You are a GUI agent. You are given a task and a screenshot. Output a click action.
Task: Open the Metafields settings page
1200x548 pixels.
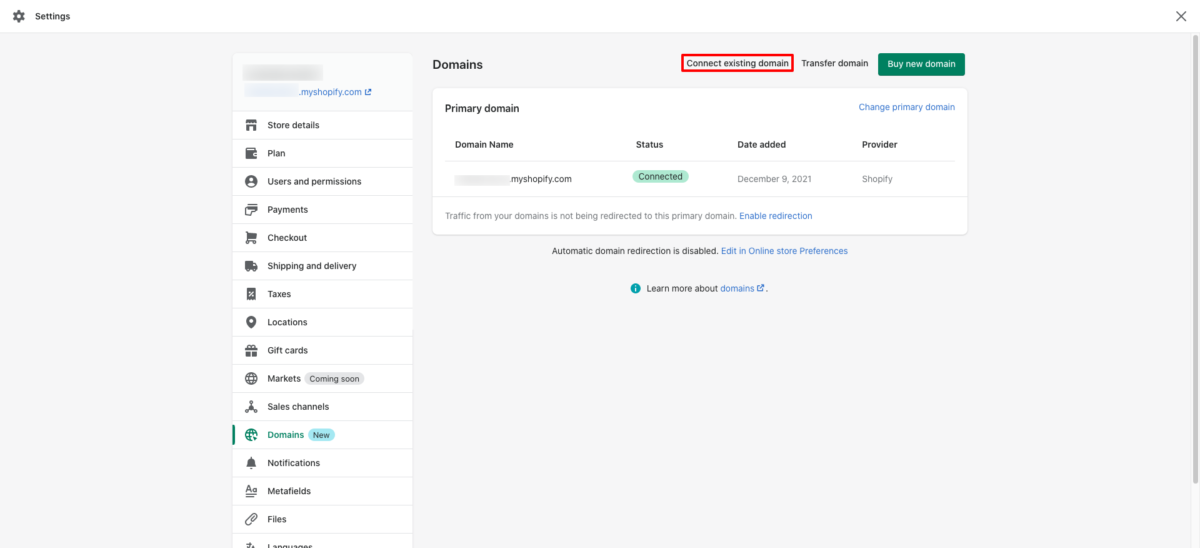(289, 491)
